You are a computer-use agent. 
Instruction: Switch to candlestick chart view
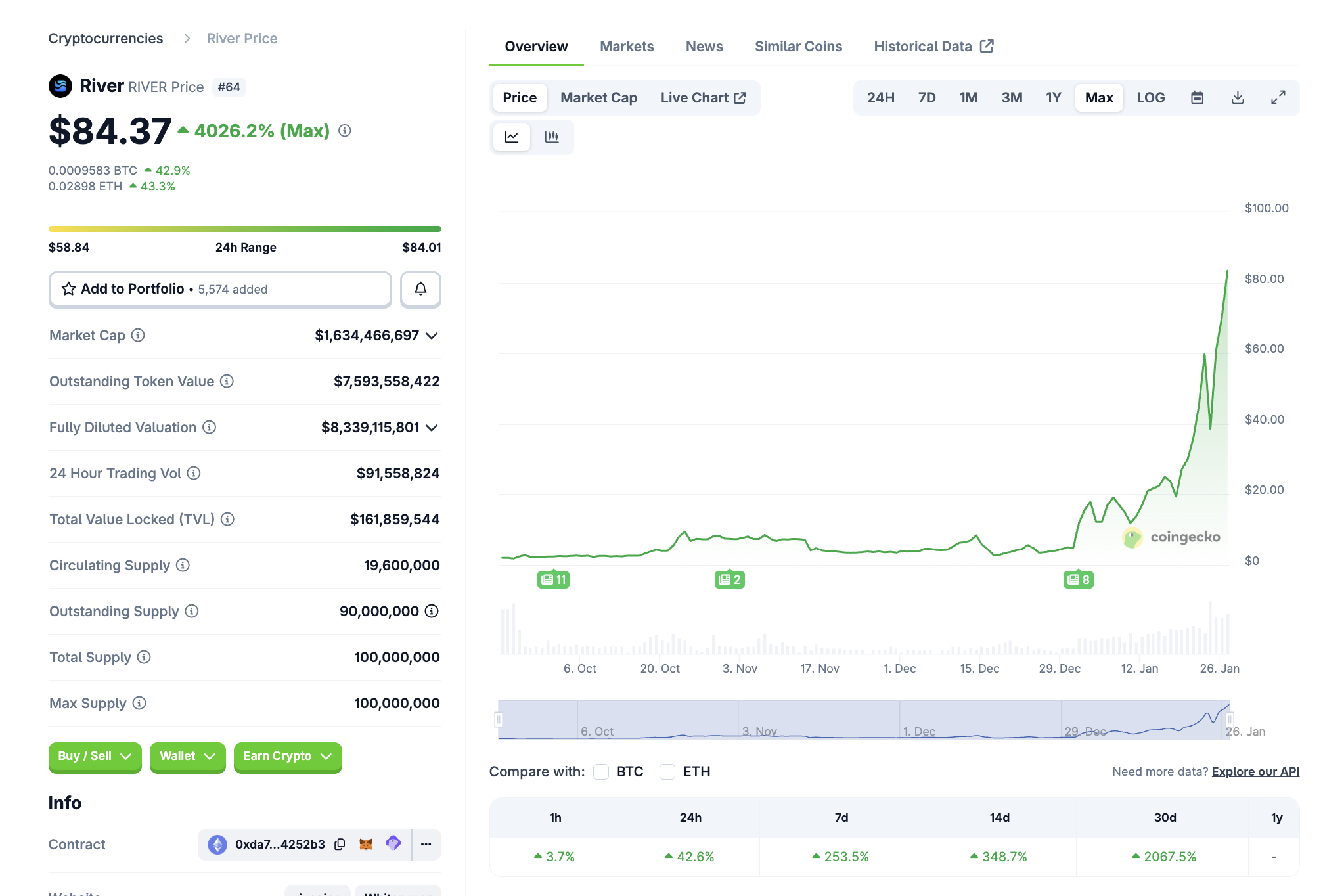[552, 137]
